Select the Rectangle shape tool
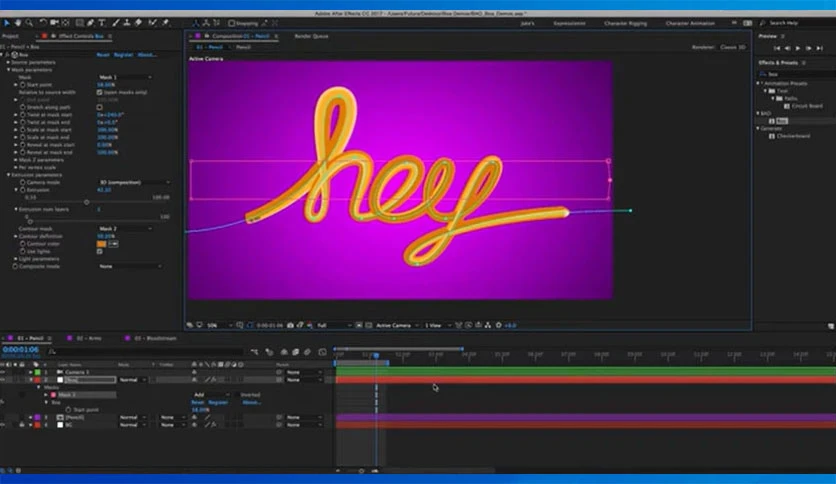The image size is (836, 484). (79, 23)
